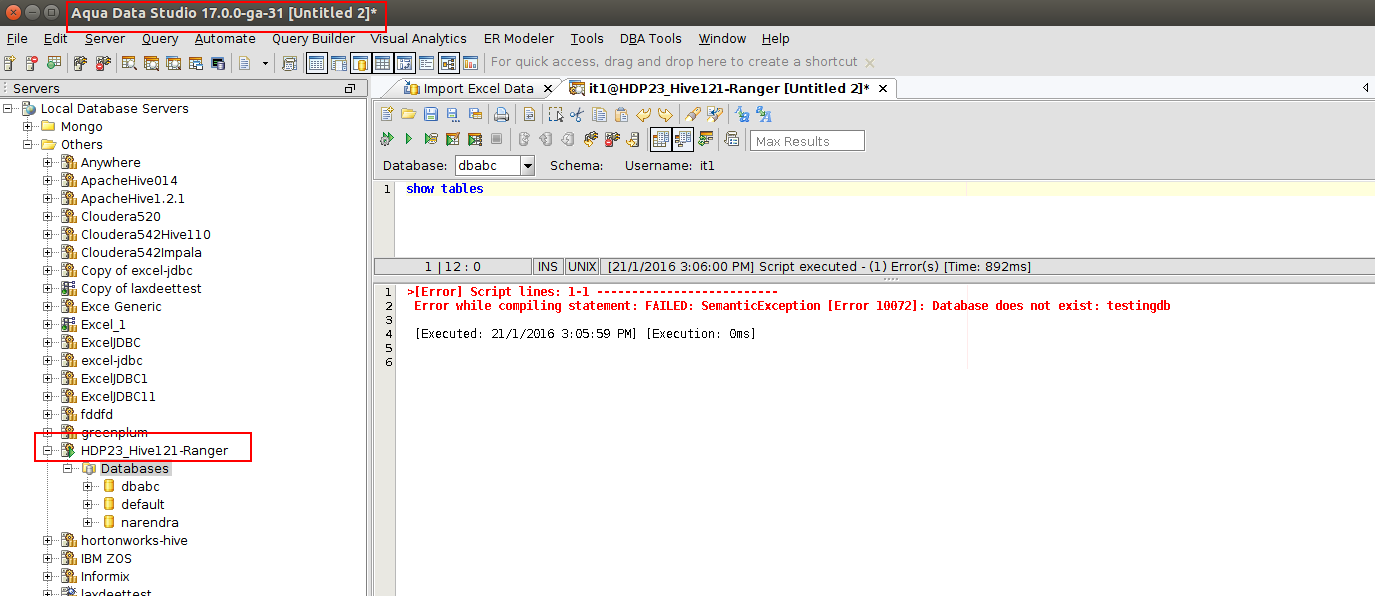Toggle text results button in query toolbar
1375x600 pixels.
click(x=683, y=138)
